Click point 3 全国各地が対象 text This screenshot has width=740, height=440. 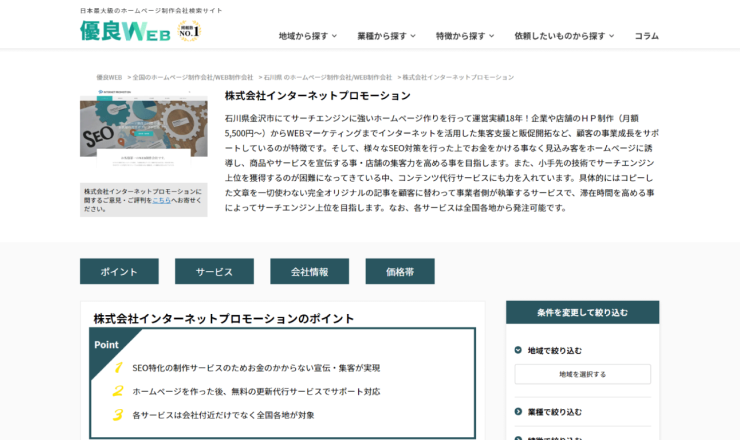click(x=223, y=415)
